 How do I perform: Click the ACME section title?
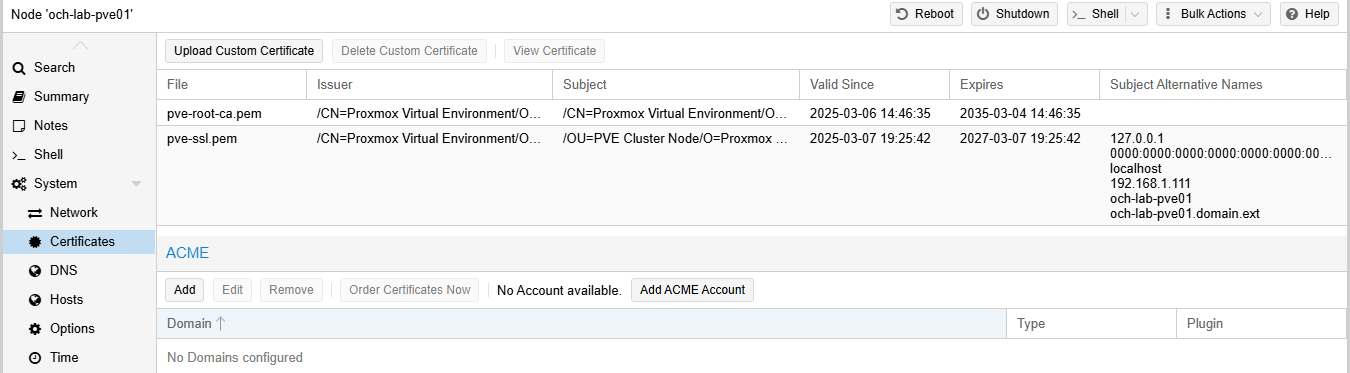click(x=187, y=254)
